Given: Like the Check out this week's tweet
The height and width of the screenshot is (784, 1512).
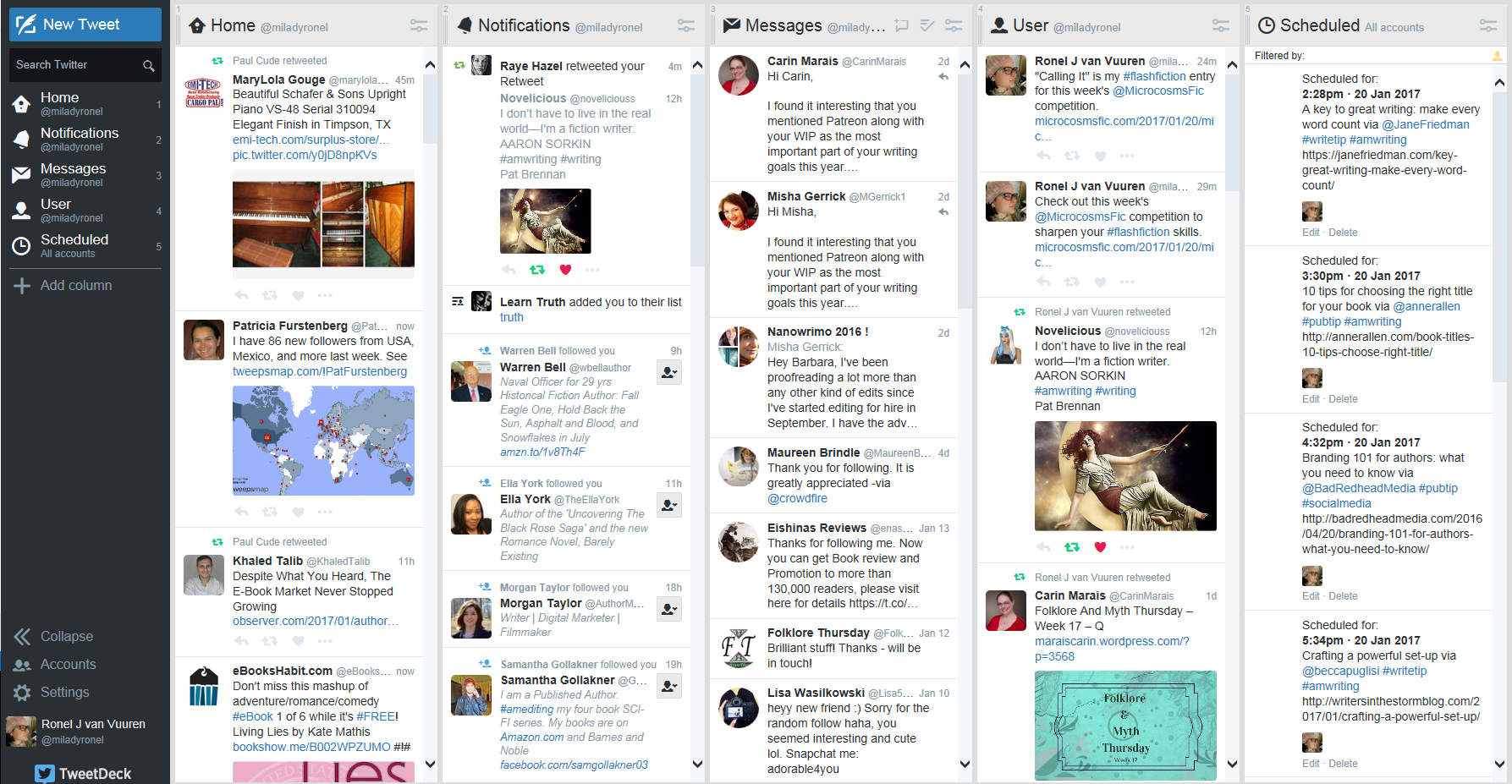Looking at the screenshot, I should [1100, 282].
